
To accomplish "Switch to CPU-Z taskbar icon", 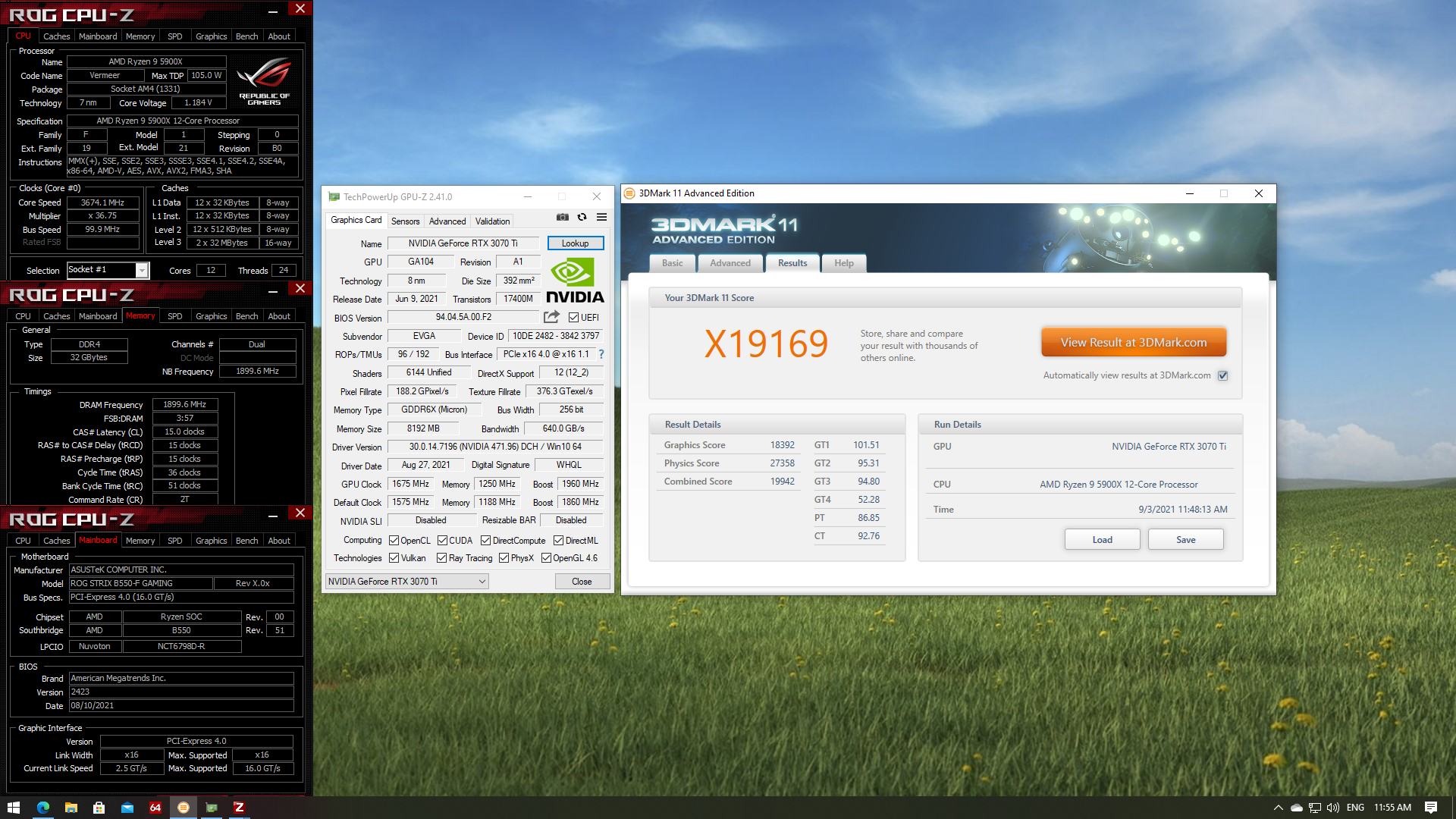I will (239, 808).
